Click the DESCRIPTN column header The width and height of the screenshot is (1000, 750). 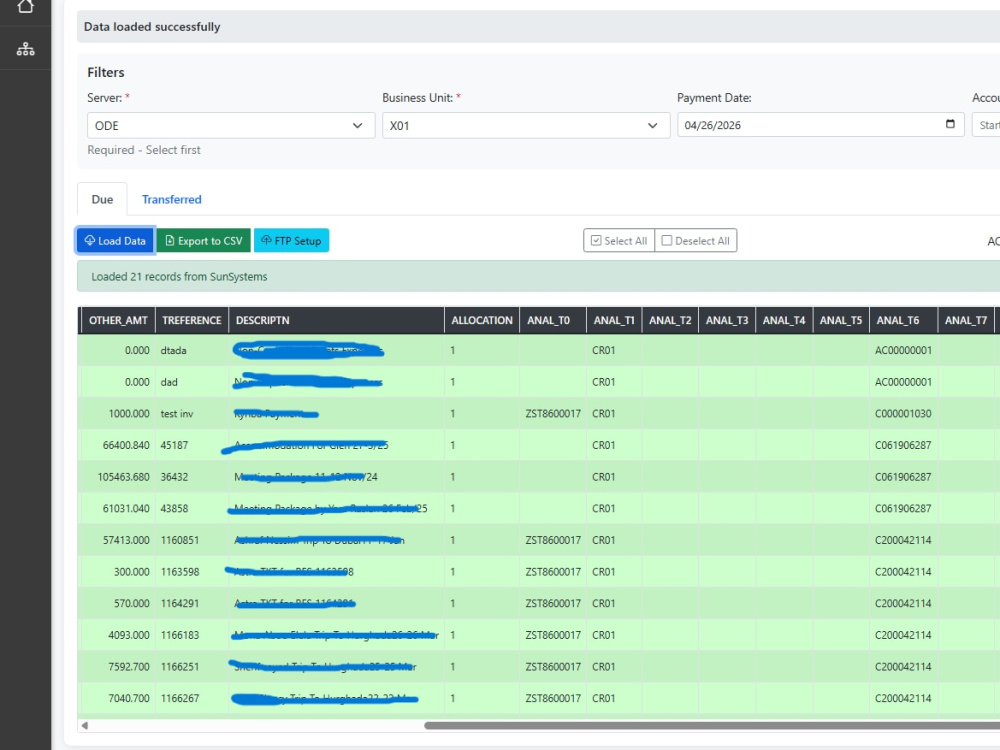pyautogui.click(x=336, y=320)
